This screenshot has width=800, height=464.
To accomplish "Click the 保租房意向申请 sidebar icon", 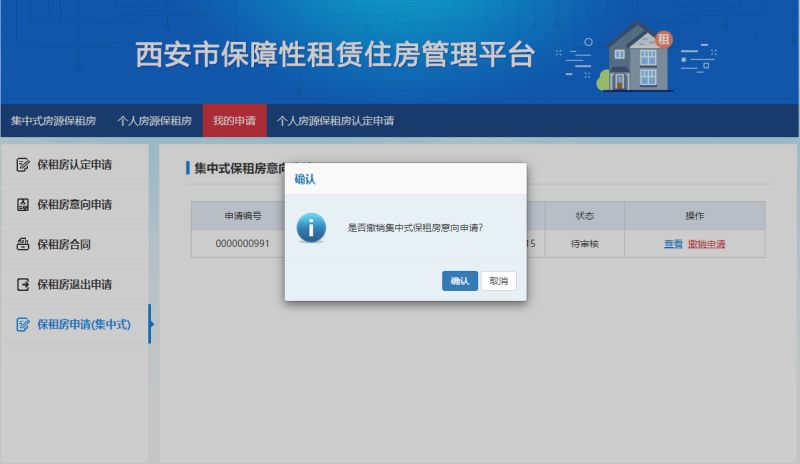I will point(23,204).
